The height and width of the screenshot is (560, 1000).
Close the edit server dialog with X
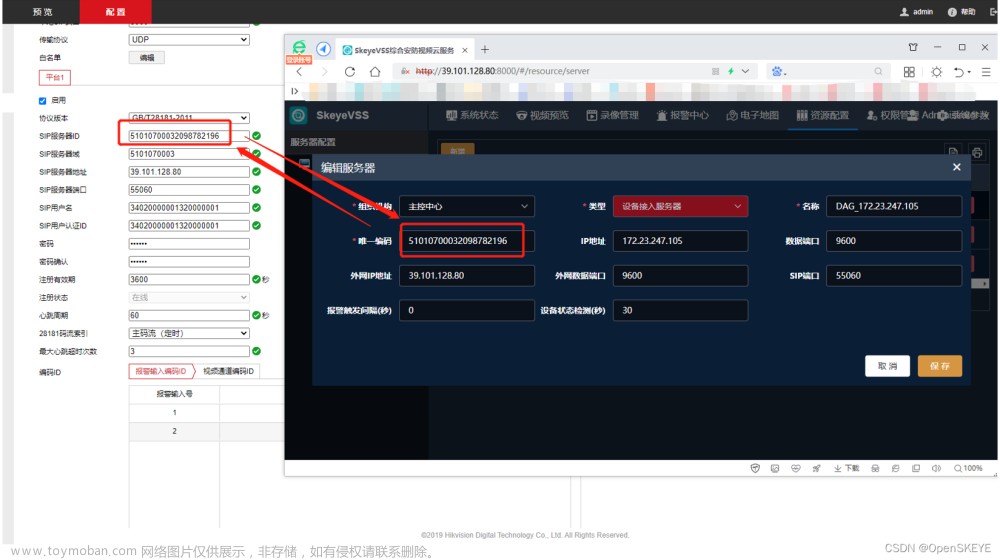(x=957, y=167)
